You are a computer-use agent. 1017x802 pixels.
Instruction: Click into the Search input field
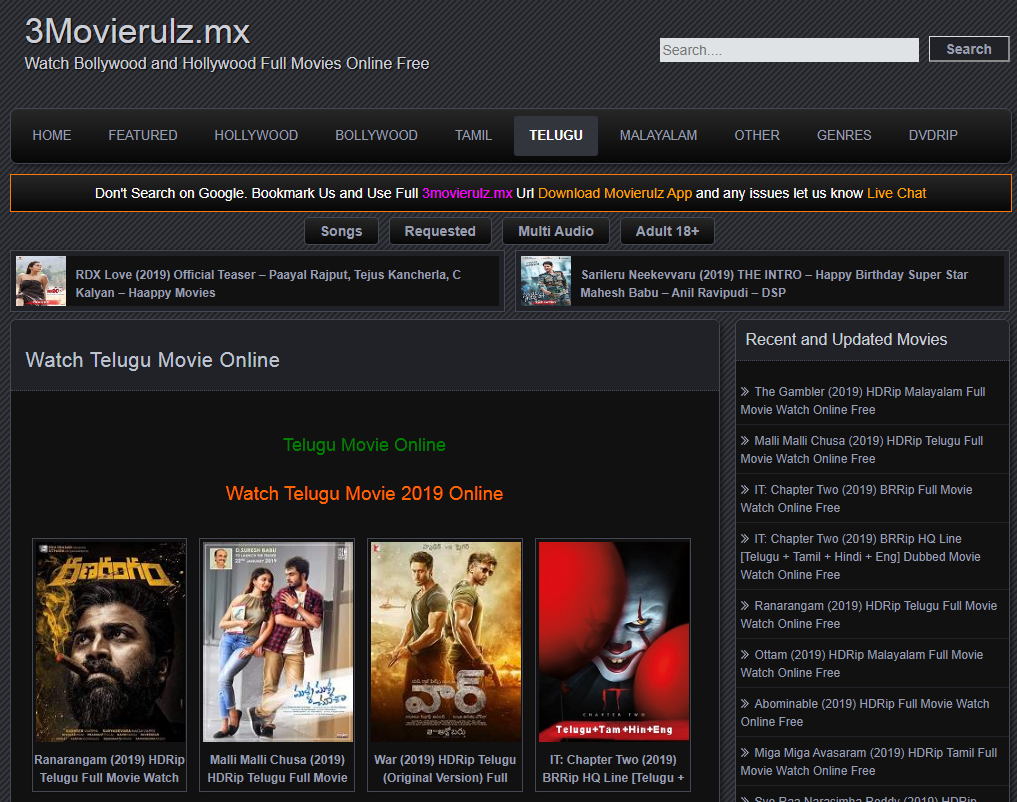click(789, 50)
